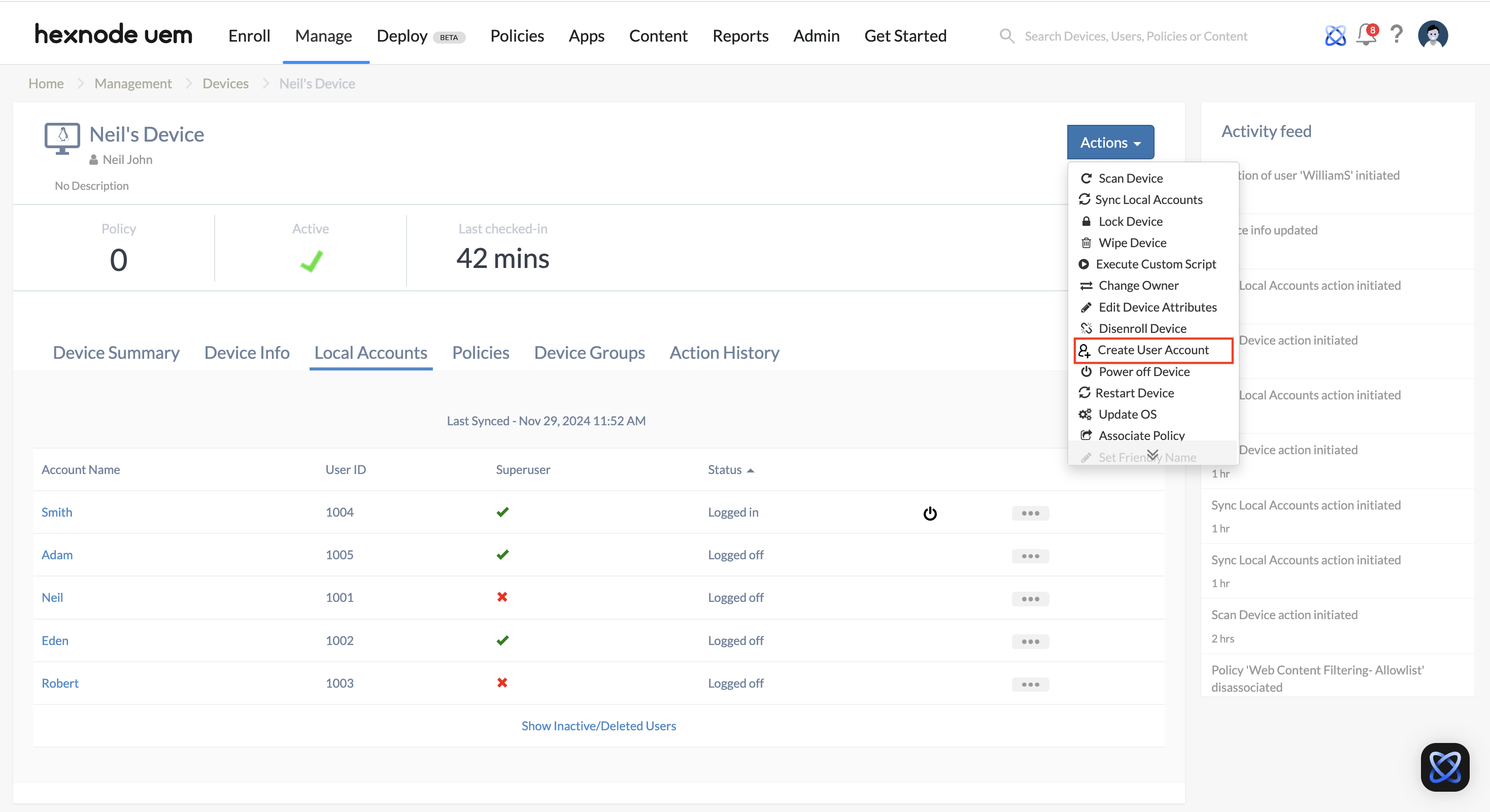Open Admin in top navigation
Image resolution: width=1490 pixels, height=812 pixels.
click(816, 36)
